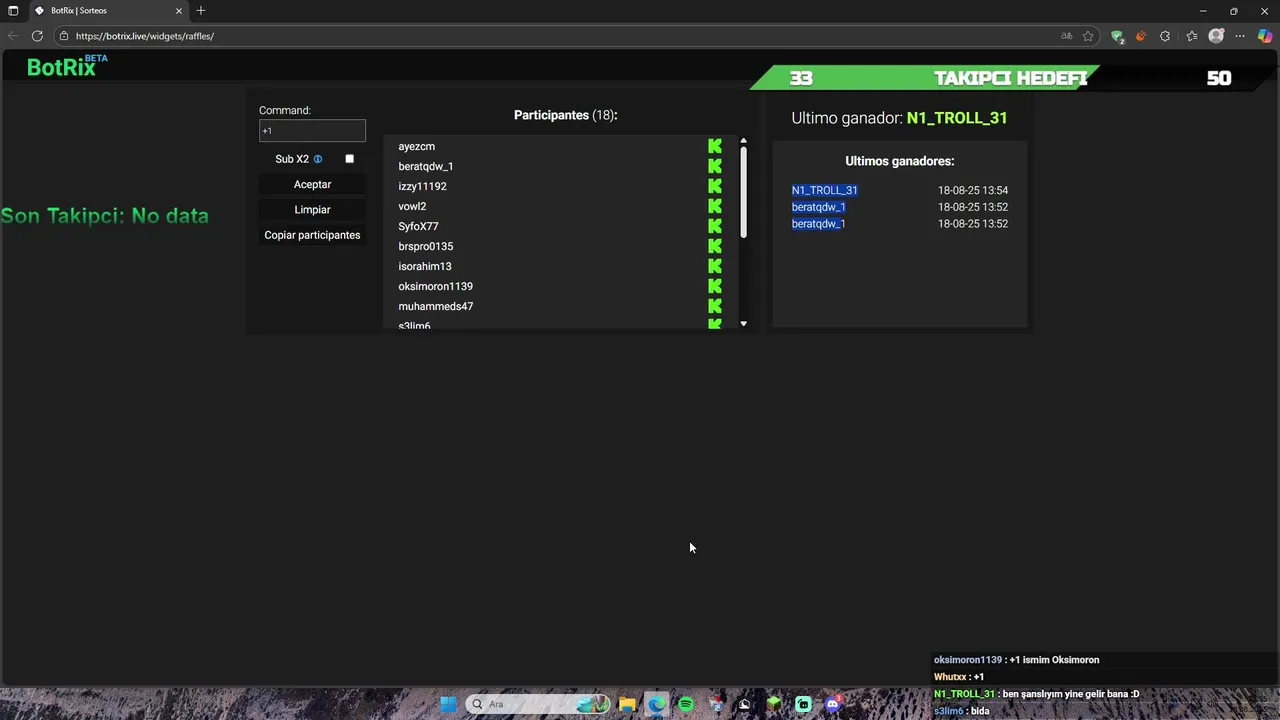The image size is (1280, 720).
Task: Open the browser profile avatar
Action: coord(1216,36)
